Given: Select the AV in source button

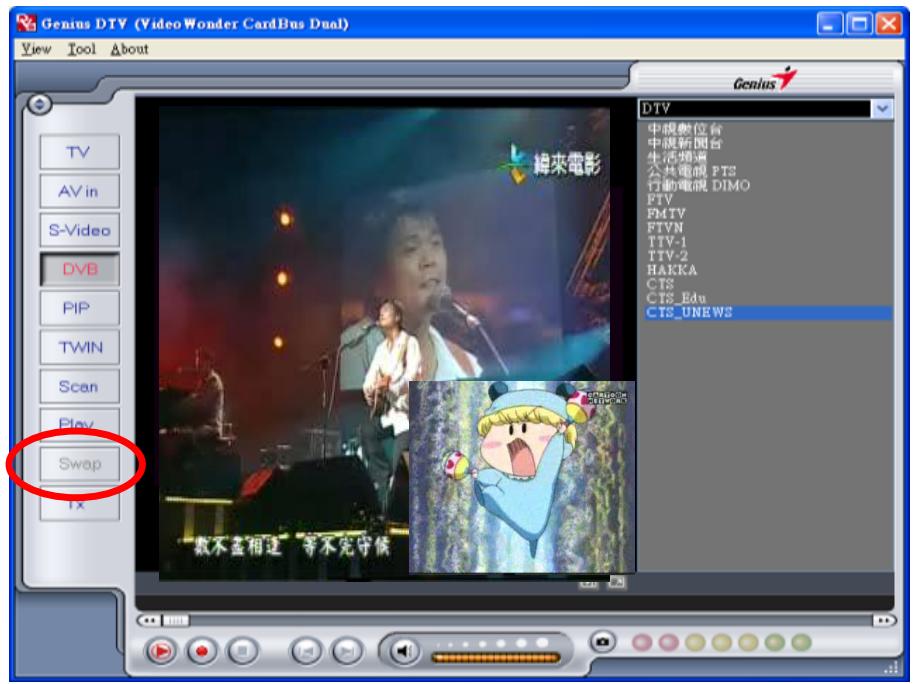Looking at the screenshot, I should click(80, 191).
